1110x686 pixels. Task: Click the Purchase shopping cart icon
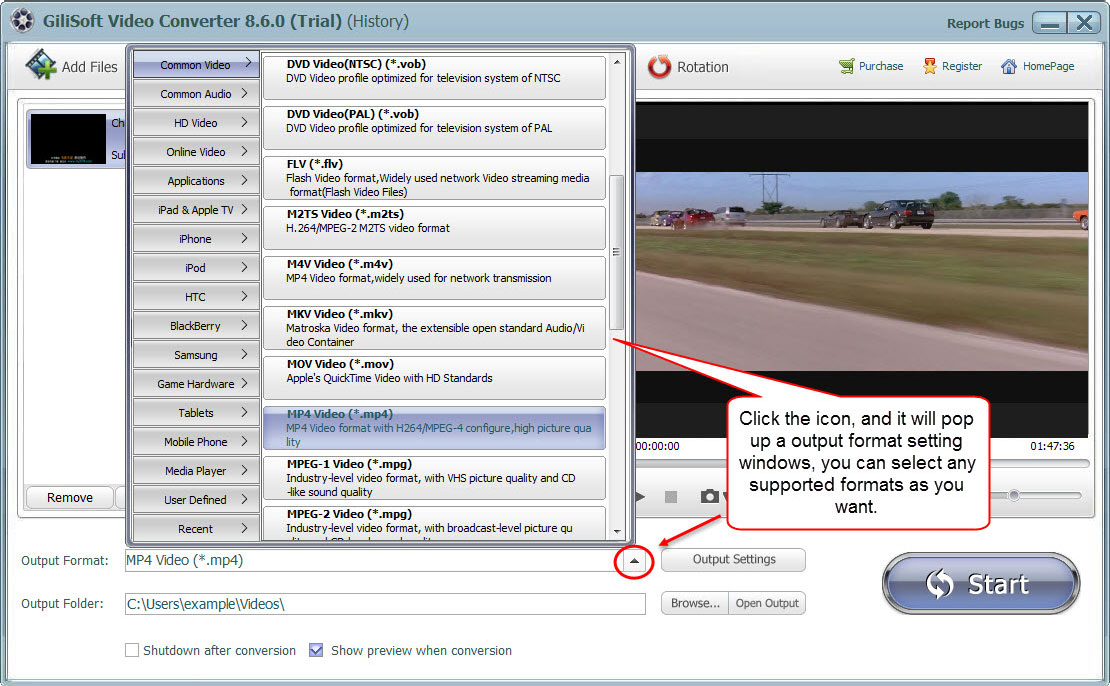click(847, 66)
